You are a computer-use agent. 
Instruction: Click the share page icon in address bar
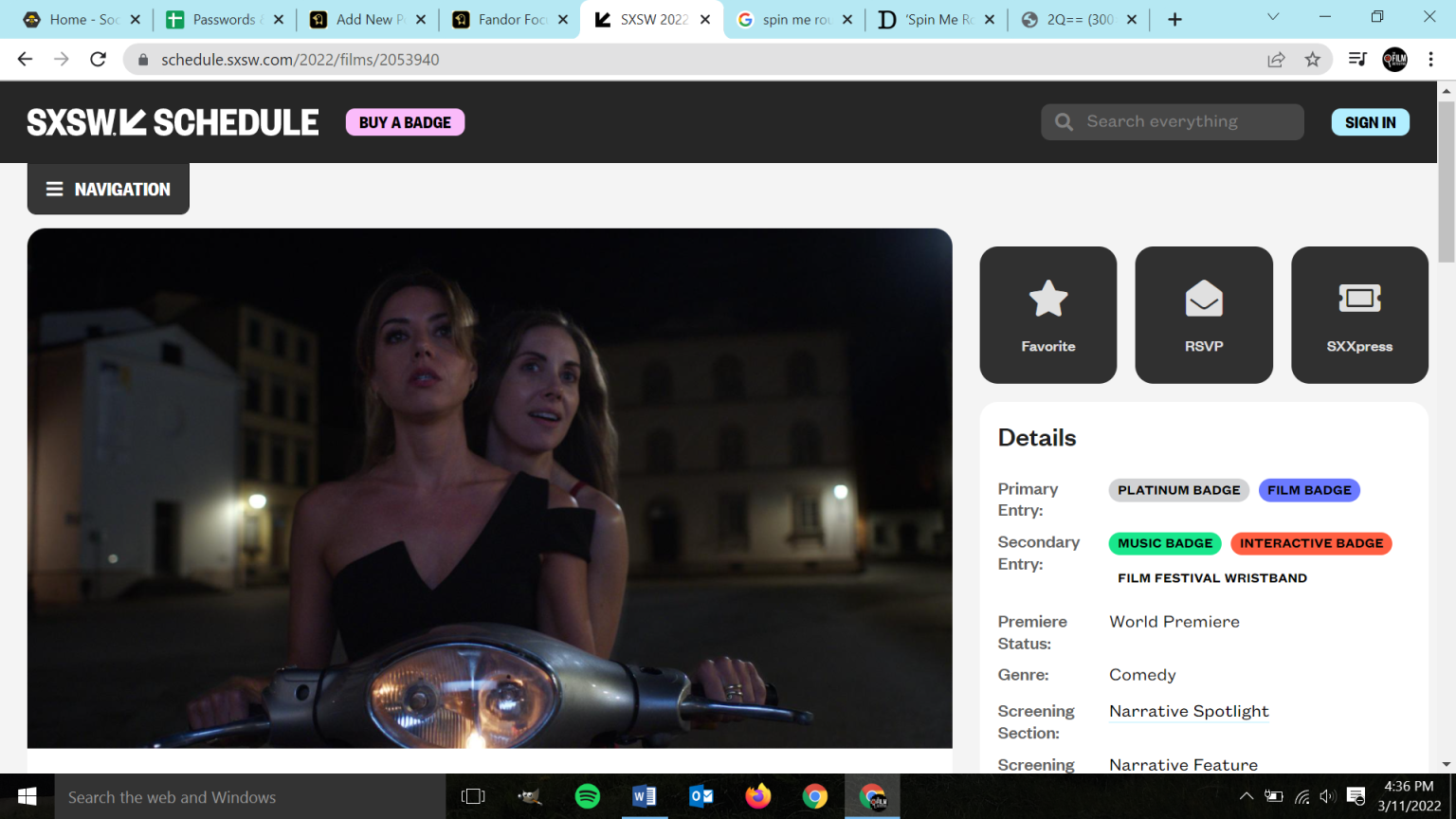[1276, 59]
